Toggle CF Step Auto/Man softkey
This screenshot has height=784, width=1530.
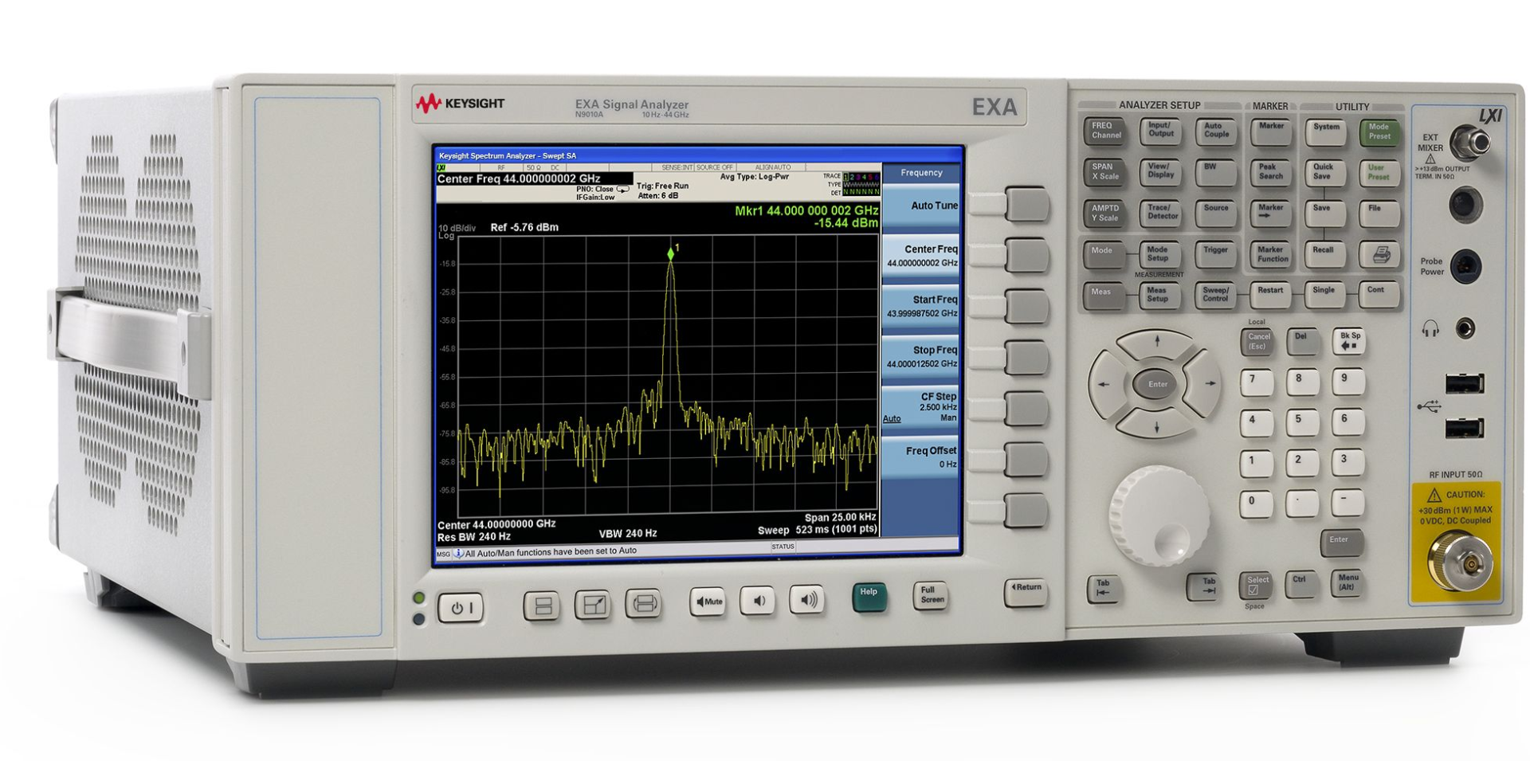pyautogui.click(x=920, y=407)
